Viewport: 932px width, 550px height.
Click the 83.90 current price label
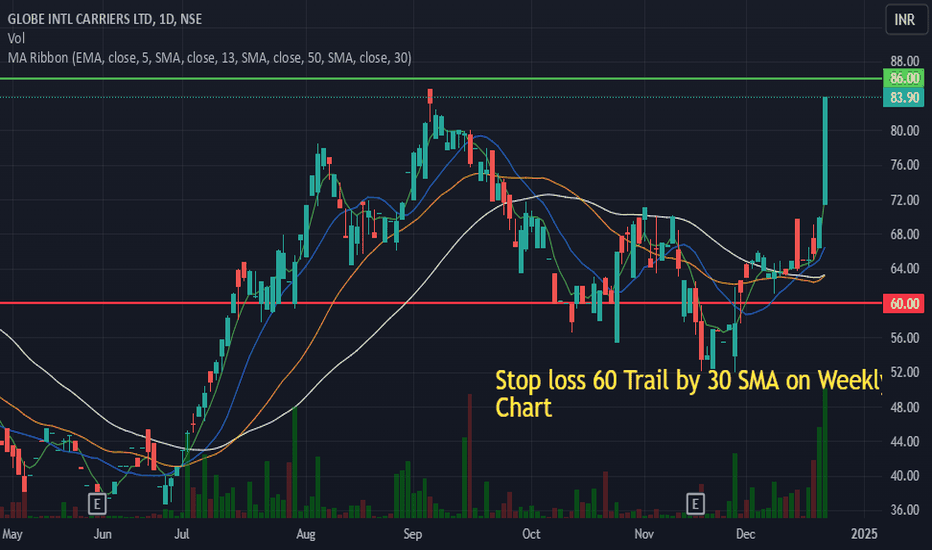903,98
